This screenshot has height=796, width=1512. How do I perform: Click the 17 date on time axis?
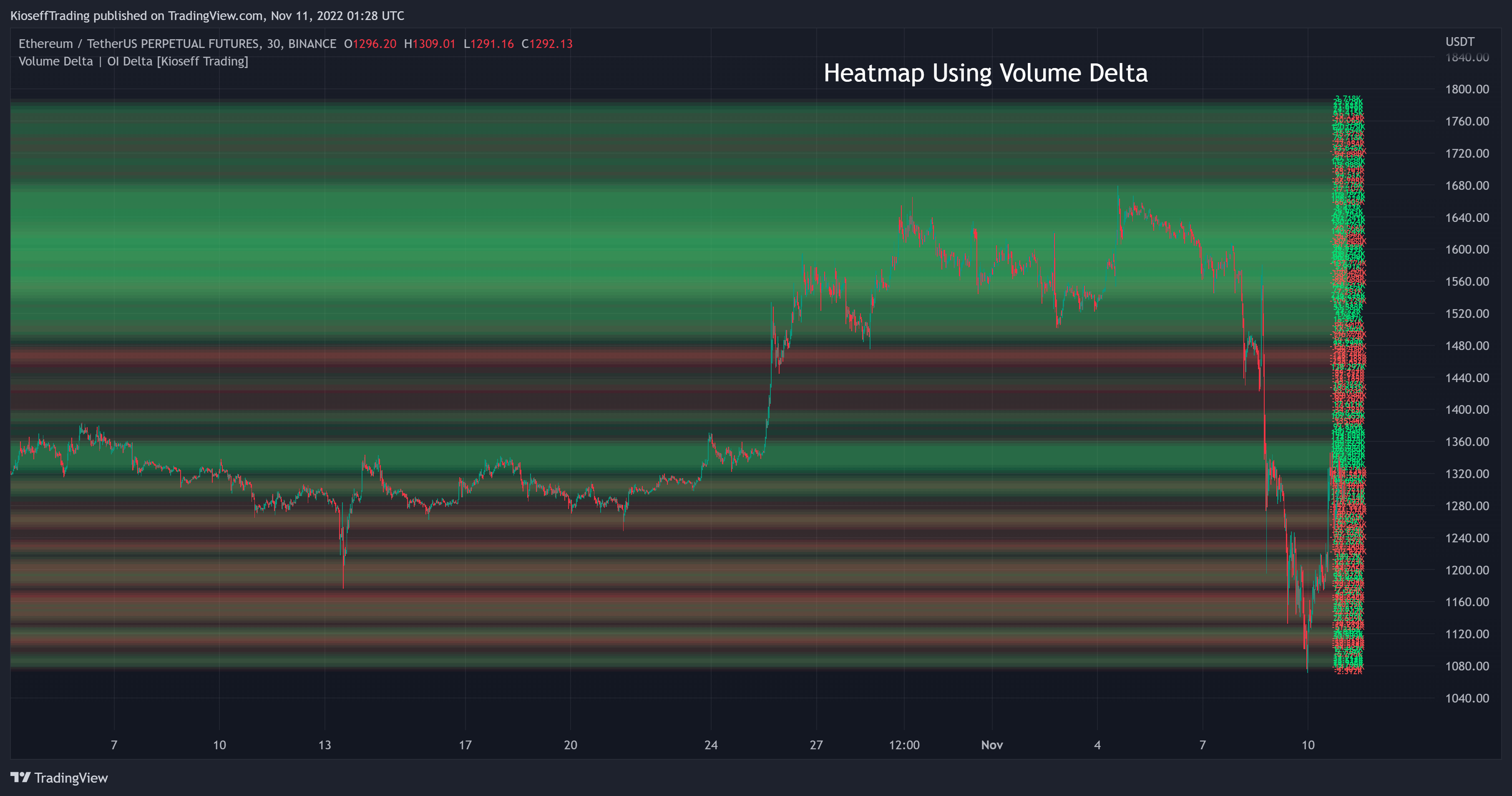pyautogui.click(x=465, y=745)
